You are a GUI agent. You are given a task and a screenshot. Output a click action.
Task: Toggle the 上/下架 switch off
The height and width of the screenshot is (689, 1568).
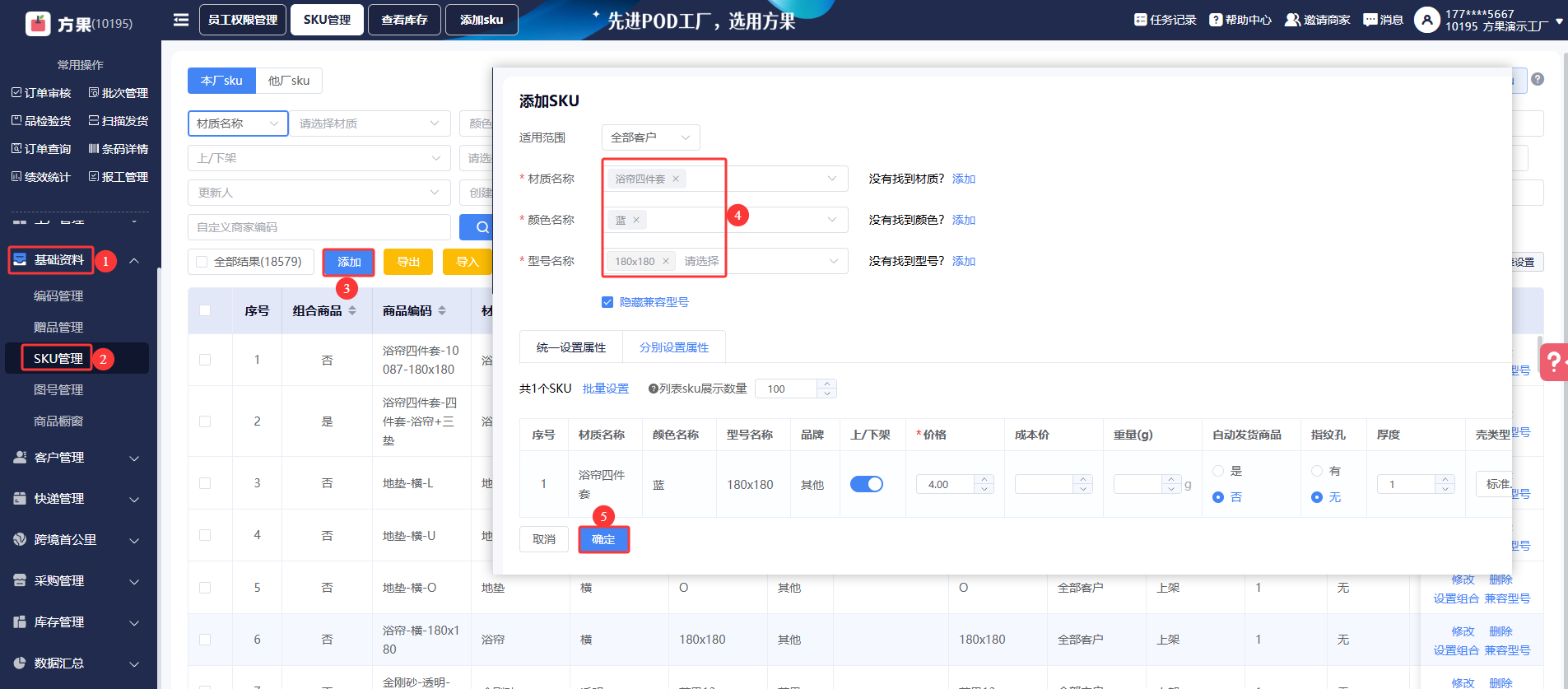tap(866, 484)
